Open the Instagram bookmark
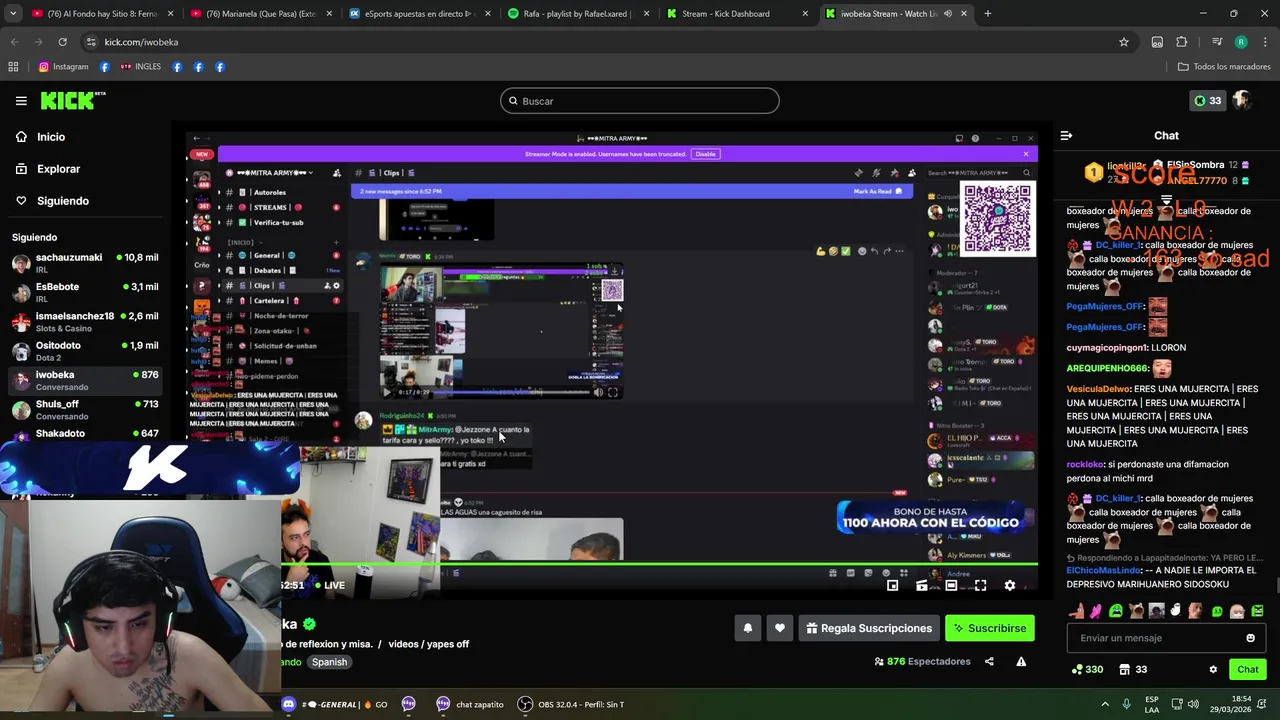Viewport: 1280px width, 720px height. (x=63, y=67)
